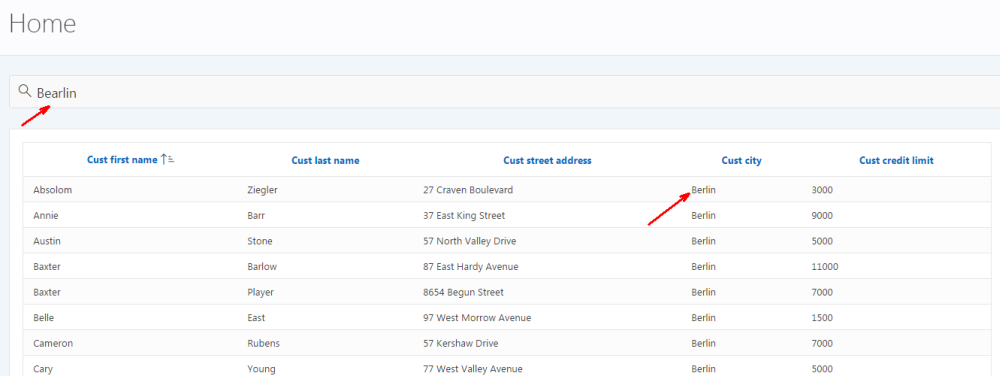Select address 37 East King Street
The image size is (1000, 376).
tap(464, 215)
